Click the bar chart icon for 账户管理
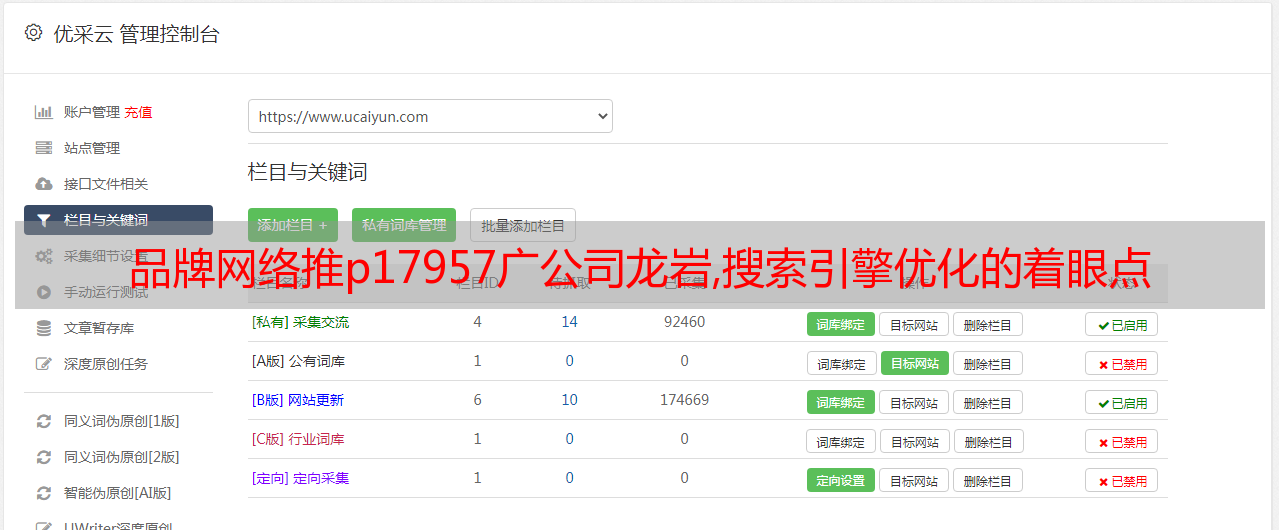1279x530 pixels. (43, 112)
